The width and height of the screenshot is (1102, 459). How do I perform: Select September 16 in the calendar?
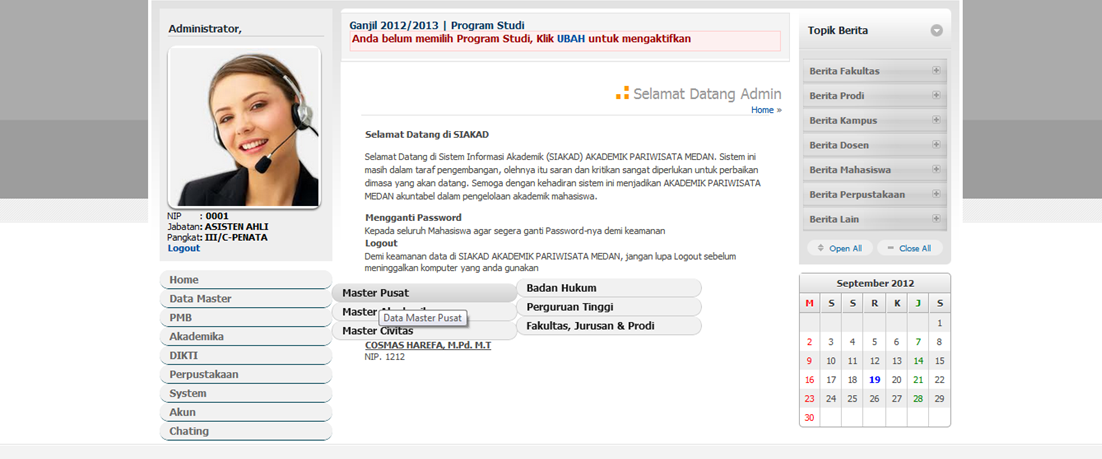809,380
